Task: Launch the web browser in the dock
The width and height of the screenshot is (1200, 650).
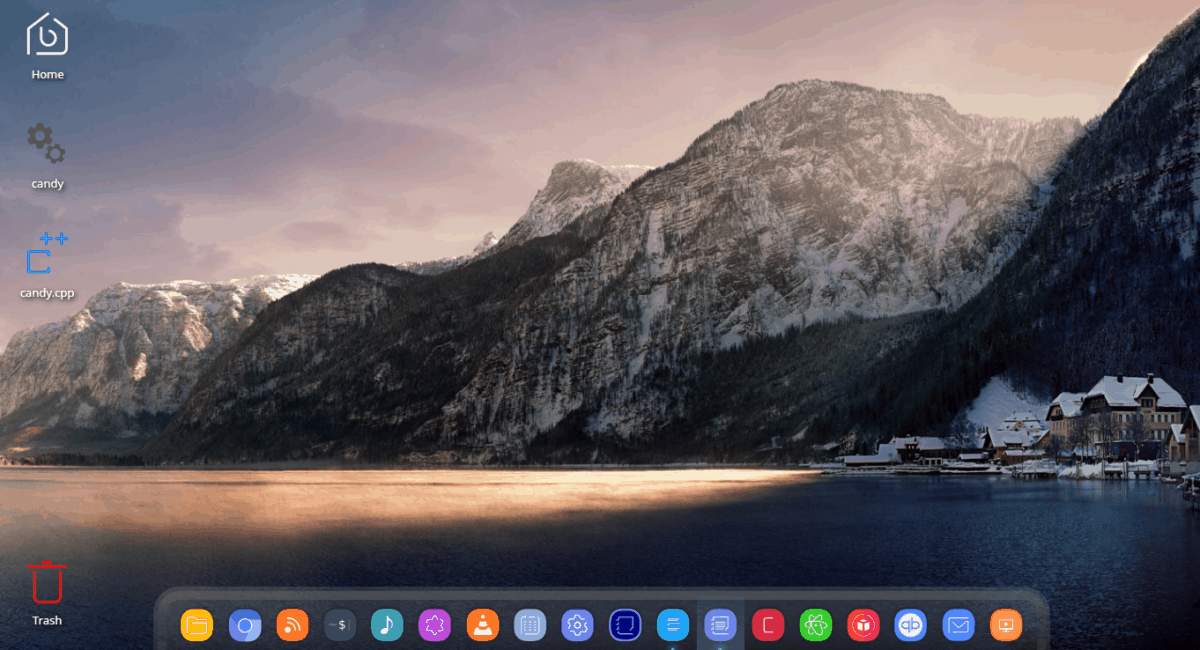Action: (244, 624)
